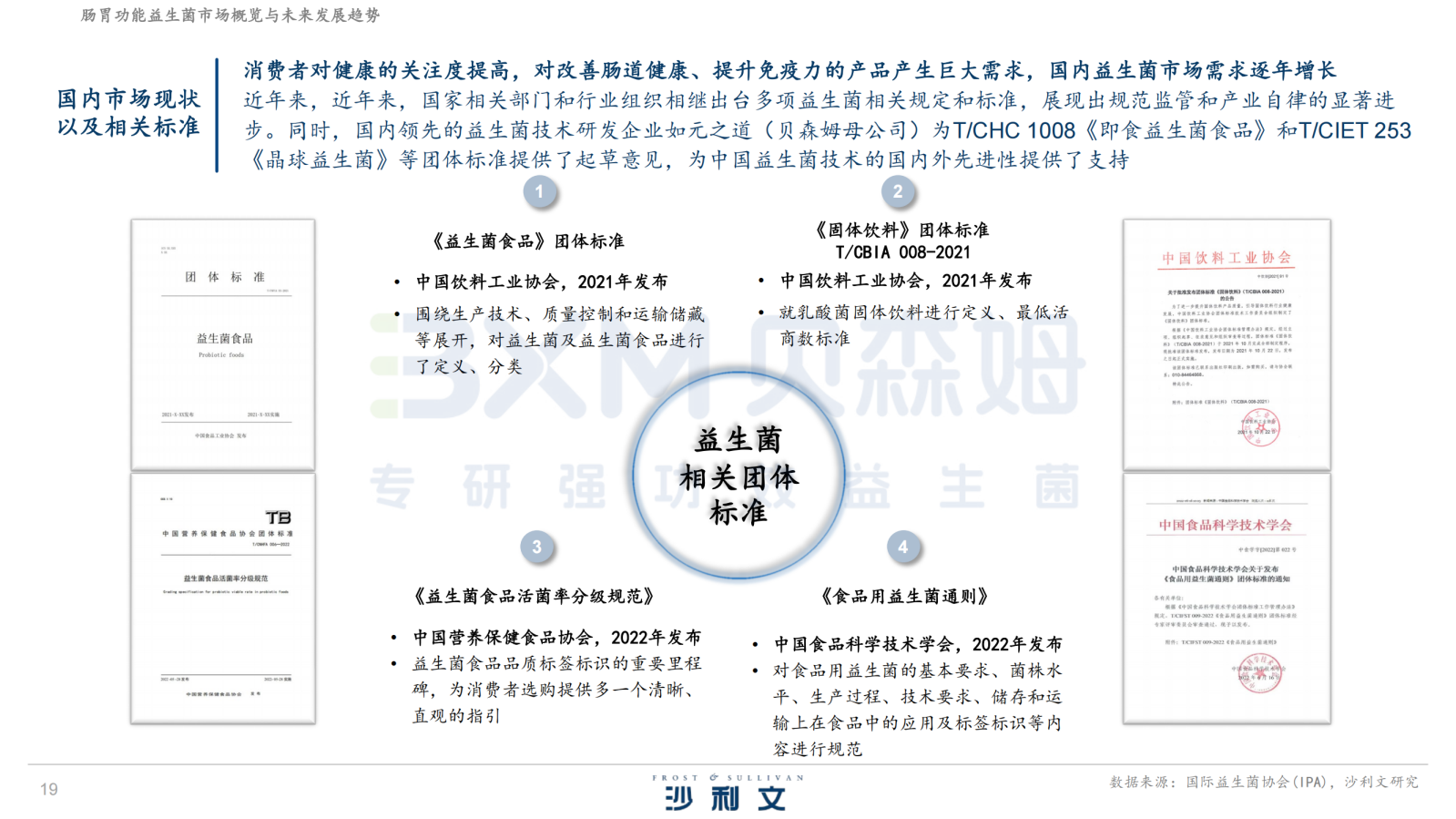Click the line 直观的指引
Screen dimensions: 1456x819
click(456, 716)
